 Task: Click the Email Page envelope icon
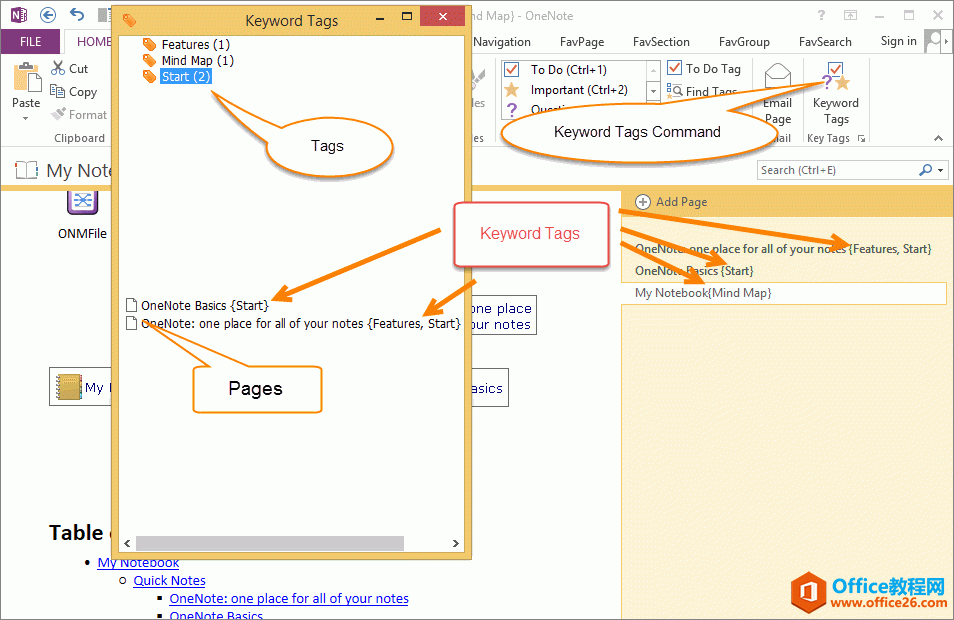coord(778,78)
